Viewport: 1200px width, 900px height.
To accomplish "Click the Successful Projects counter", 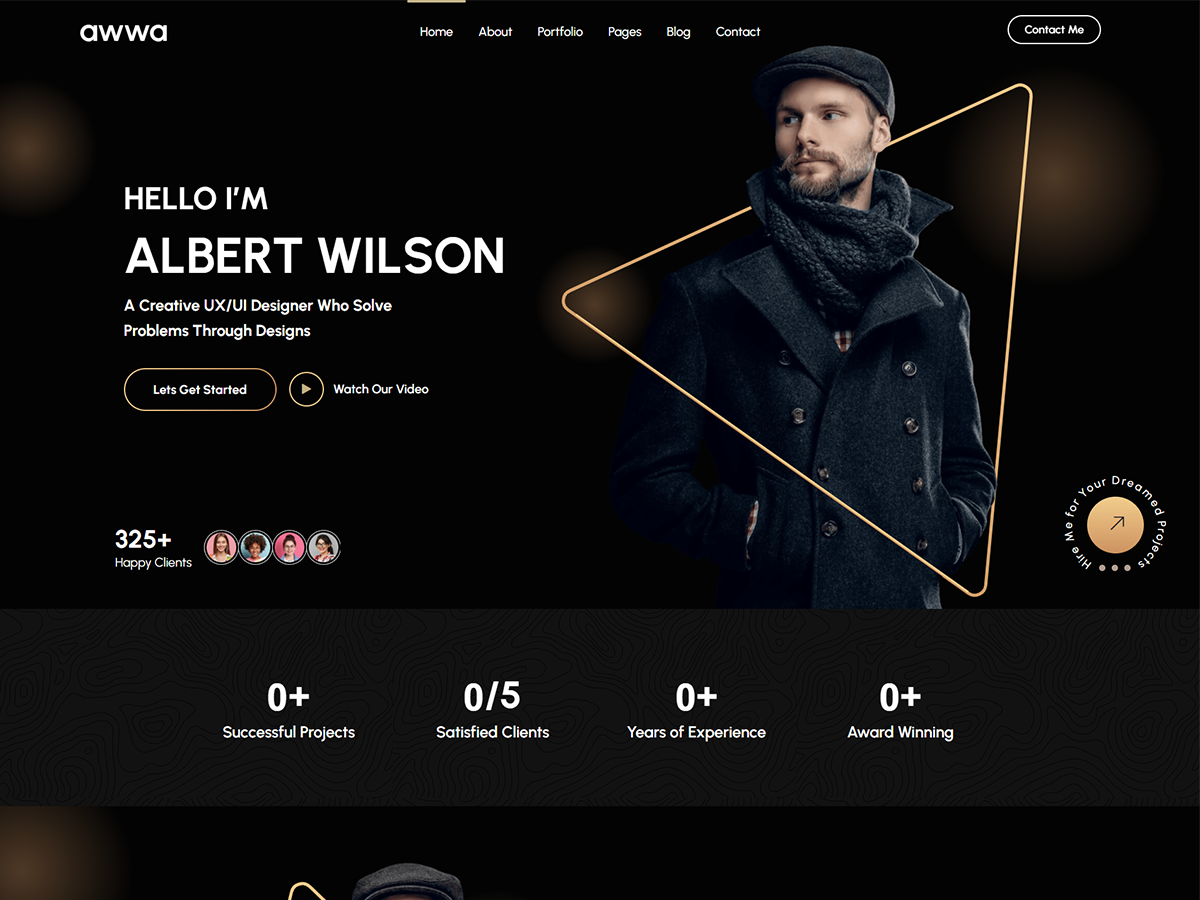I will click(x=289, y=712).
